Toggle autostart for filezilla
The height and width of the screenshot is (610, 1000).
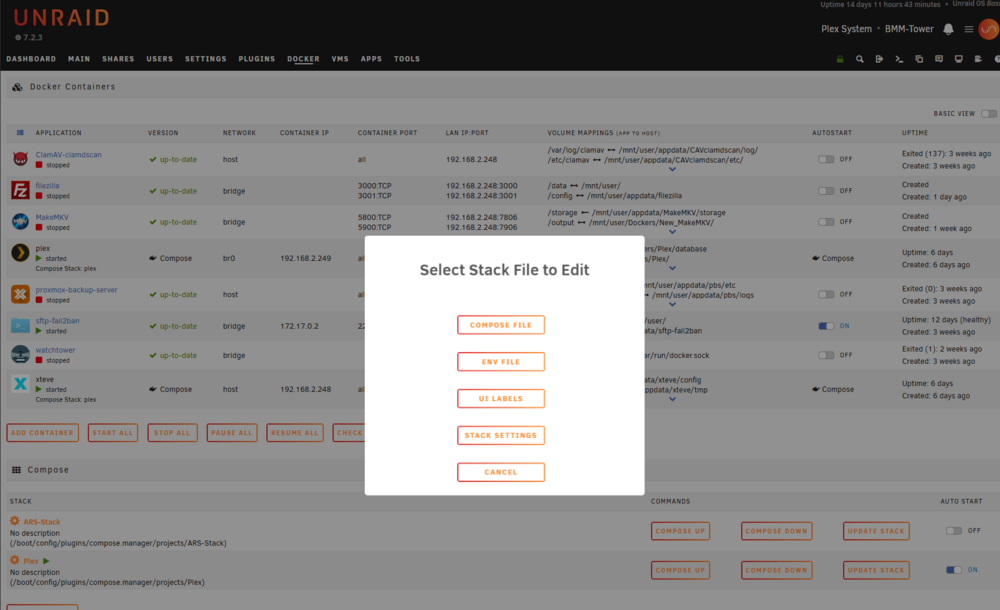coord(826,191)
